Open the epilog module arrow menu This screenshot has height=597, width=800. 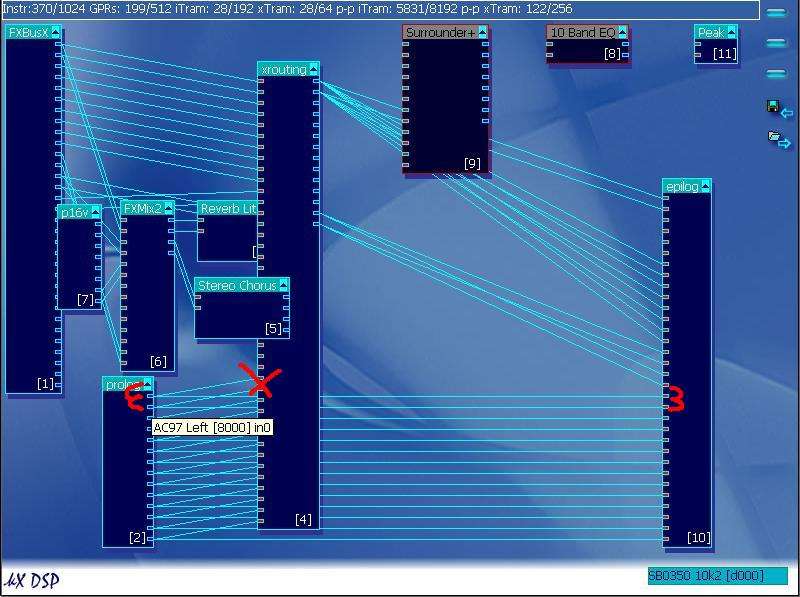(705, 186)
